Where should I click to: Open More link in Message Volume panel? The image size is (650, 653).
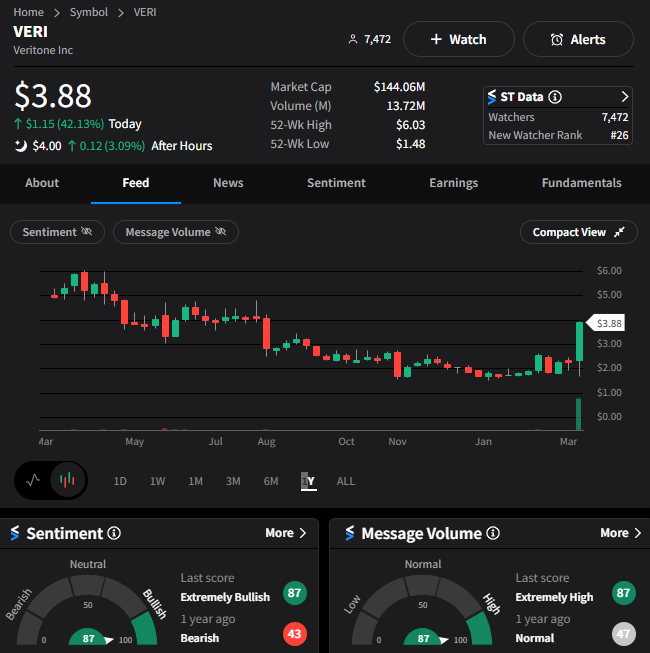[620, 533]
